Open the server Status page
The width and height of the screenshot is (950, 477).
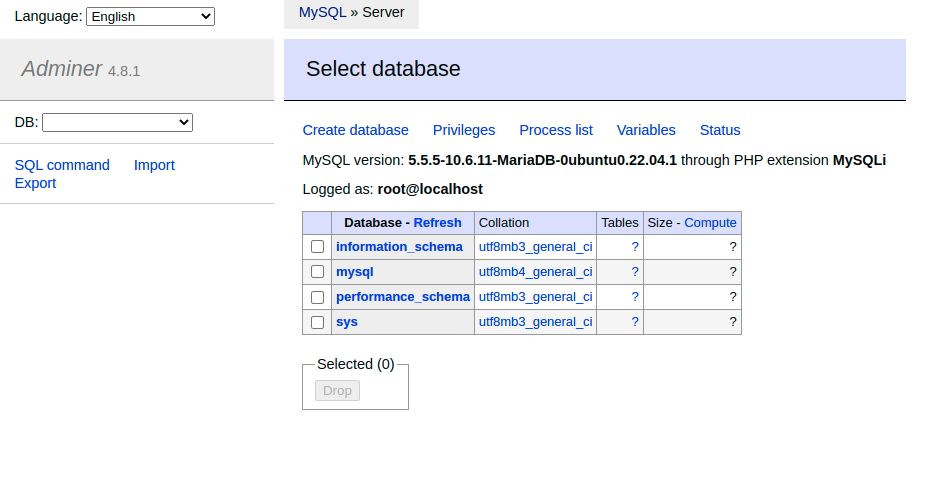click(720, 130)
